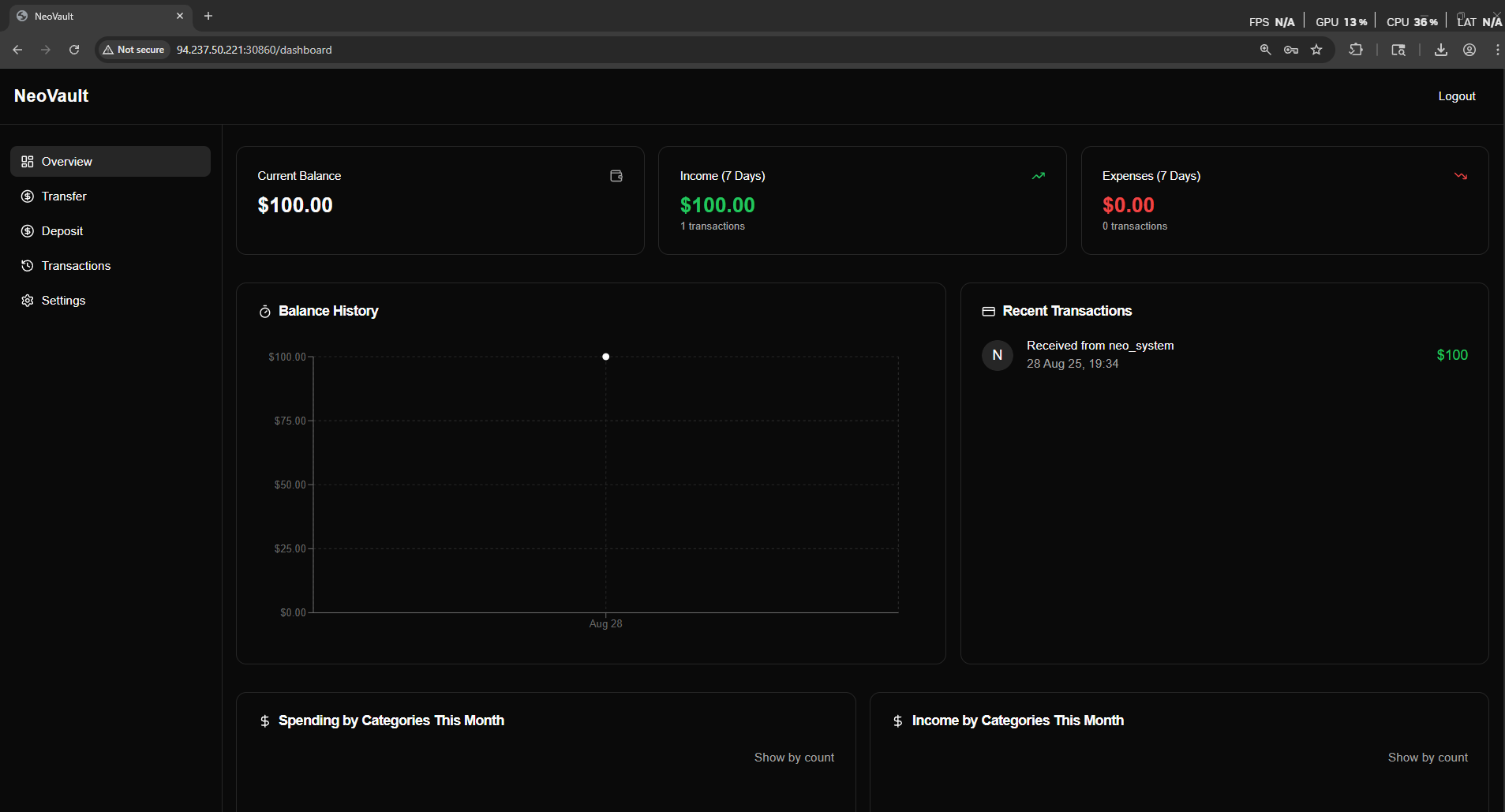Image resolution: width=1505 pixels, height=812 pixels.
Task: Toggle Show by count for Spending categories
Action: click(794, 757)
